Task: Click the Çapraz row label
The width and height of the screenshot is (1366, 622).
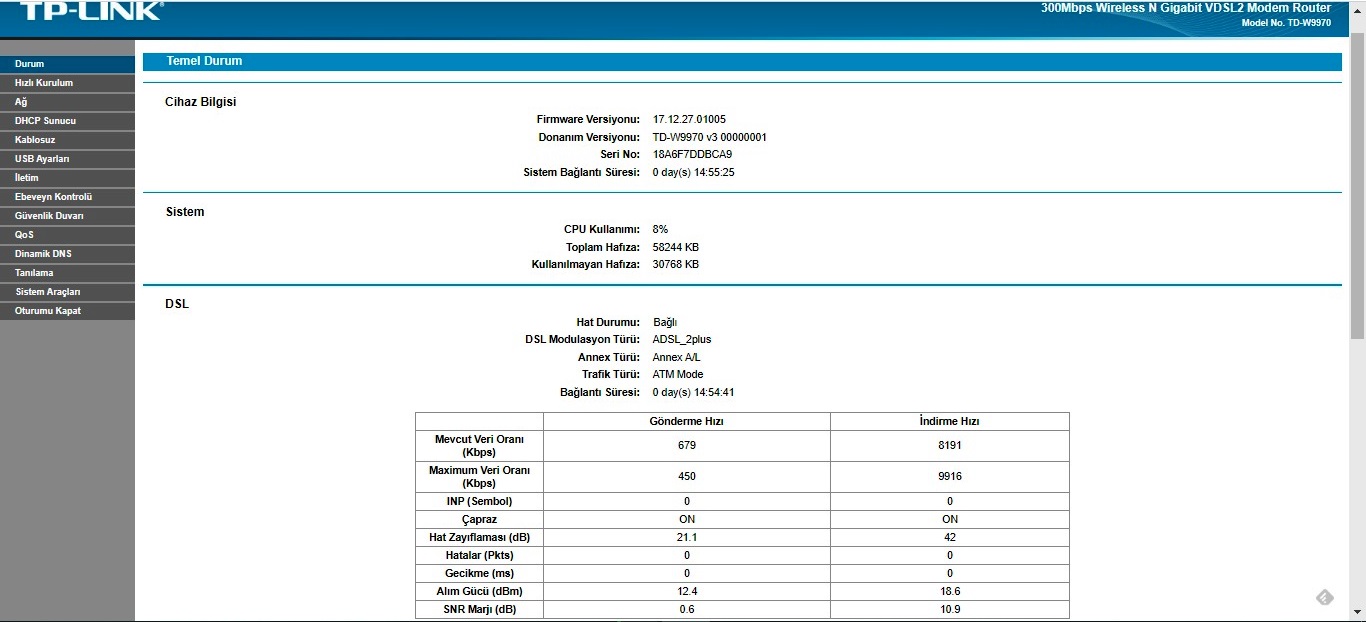Action: point(480,520)
